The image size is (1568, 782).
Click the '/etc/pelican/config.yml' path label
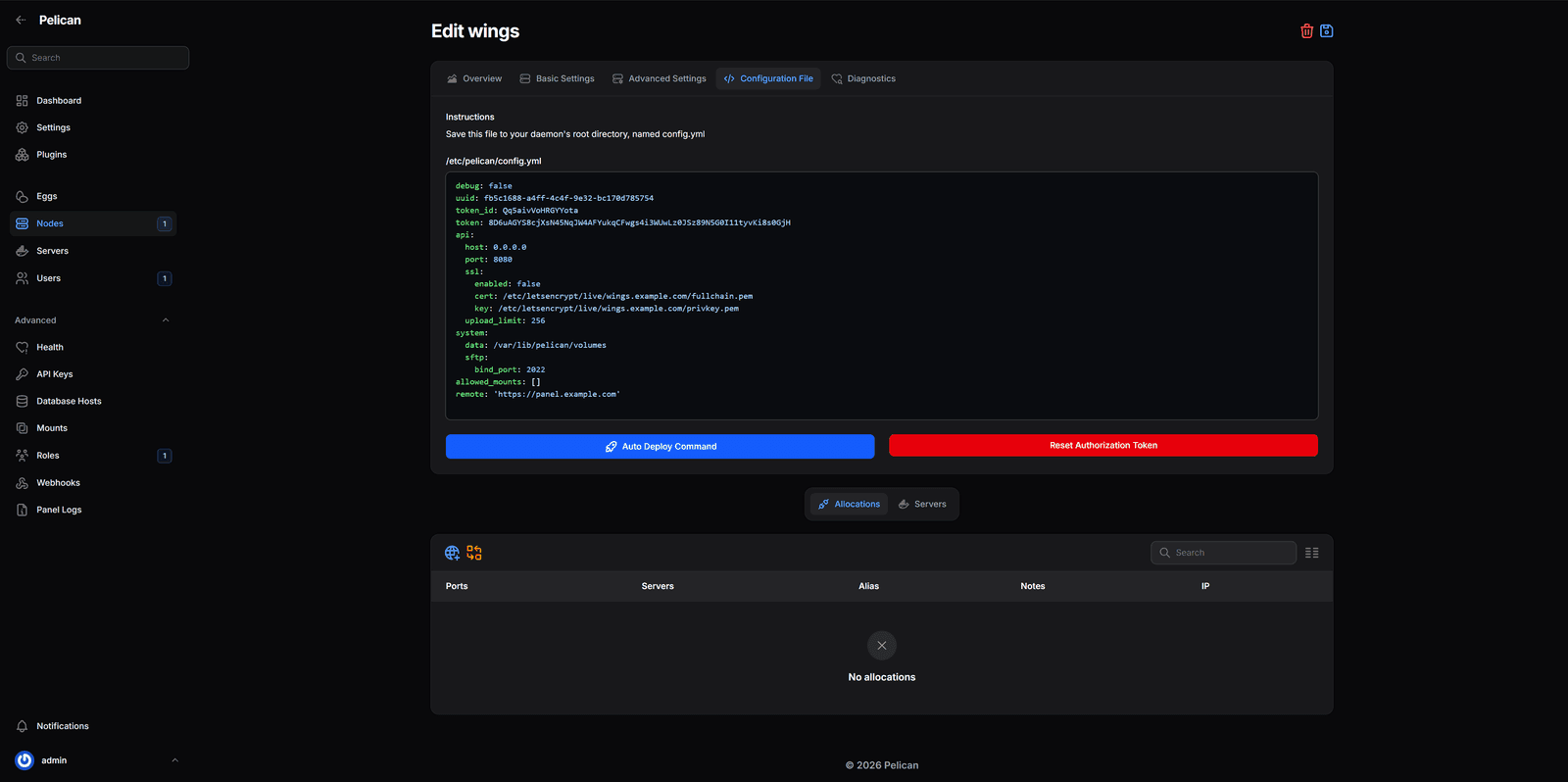click(494, 161)
